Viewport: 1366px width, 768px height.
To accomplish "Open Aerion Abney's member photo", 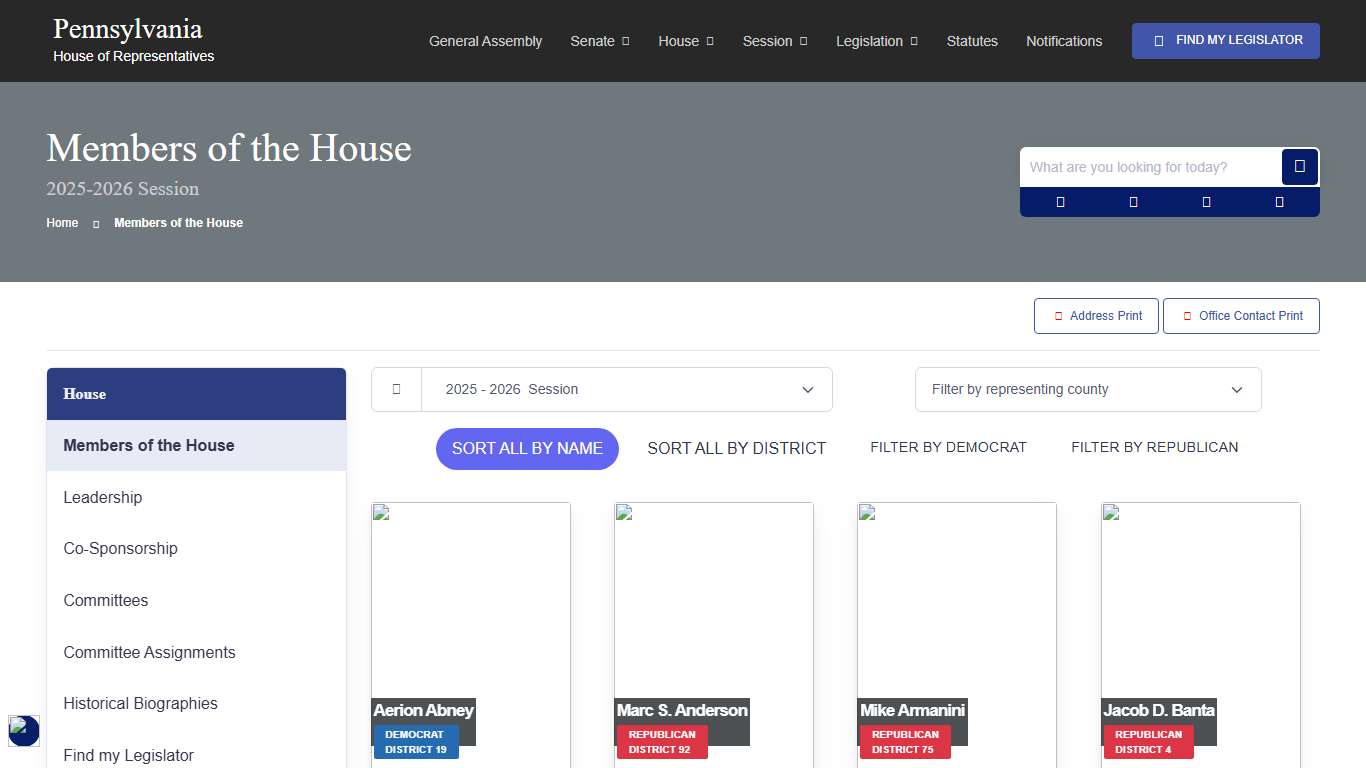I will coord(471,600).
